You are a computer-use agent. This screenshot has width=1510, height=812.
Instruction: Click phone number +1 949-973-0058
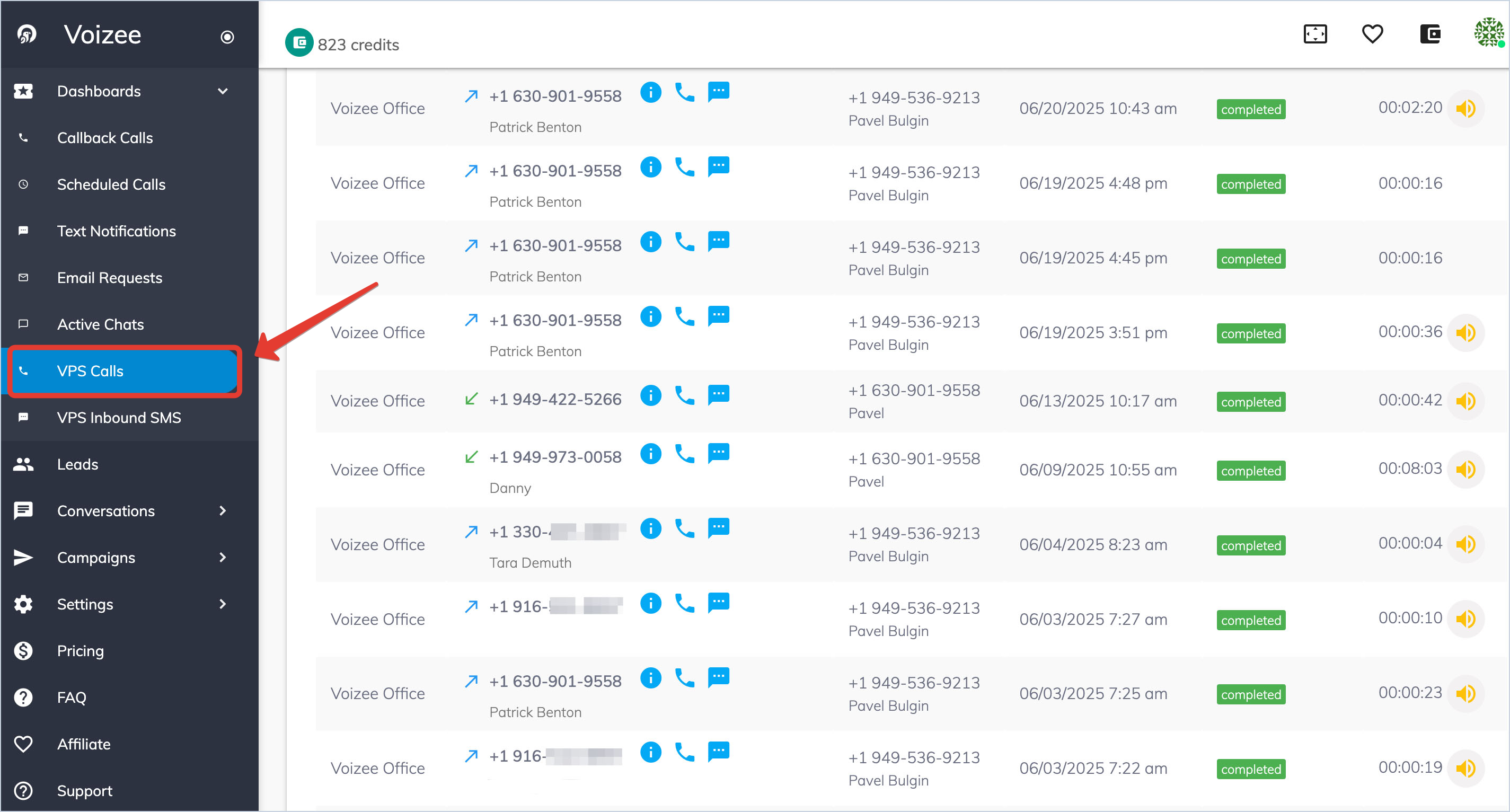pos(555,457)
